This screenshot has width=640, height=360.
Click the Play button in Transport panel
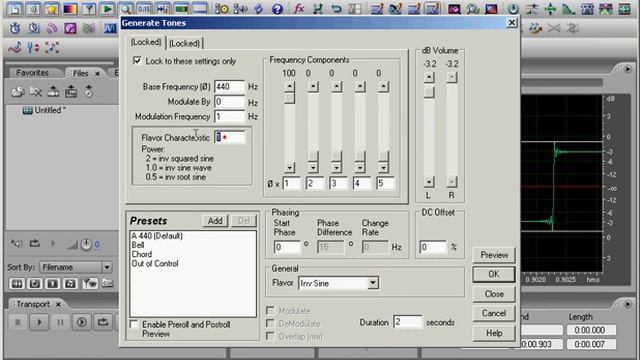pyautogui.click(x=39, y=322)
